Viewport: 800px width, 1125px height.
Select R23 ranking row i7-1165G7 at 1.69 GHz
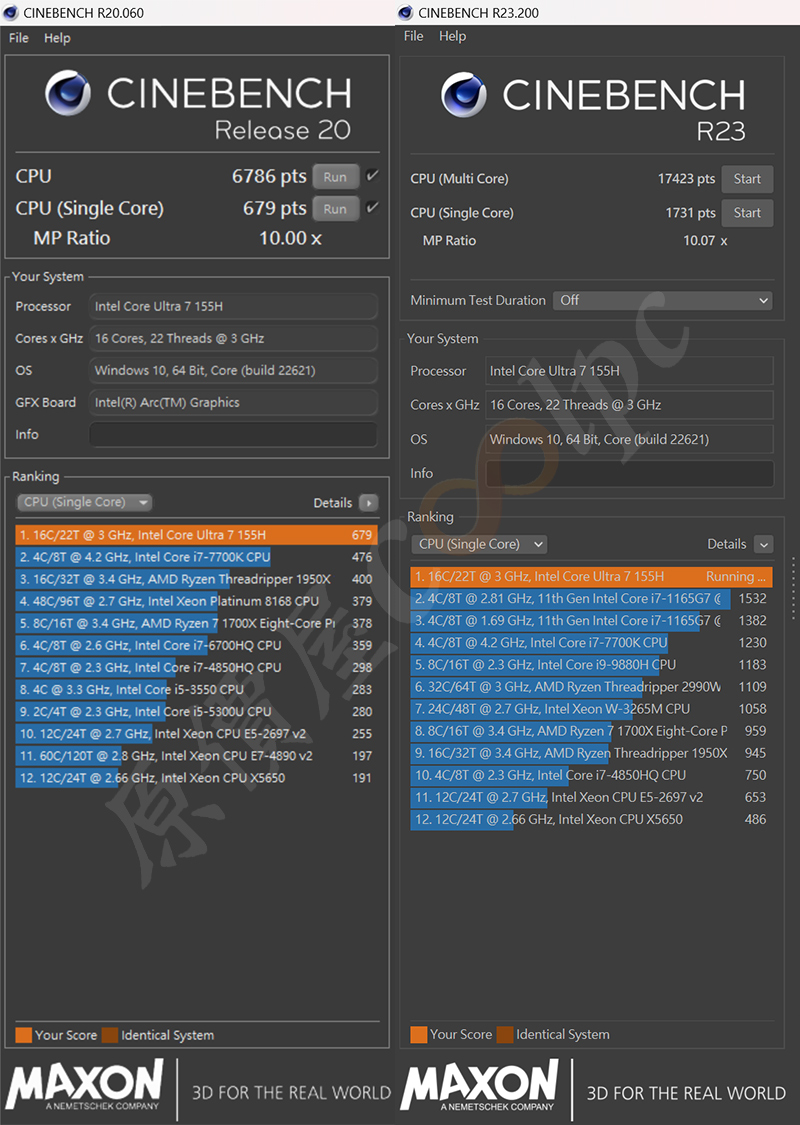point(591,621)
